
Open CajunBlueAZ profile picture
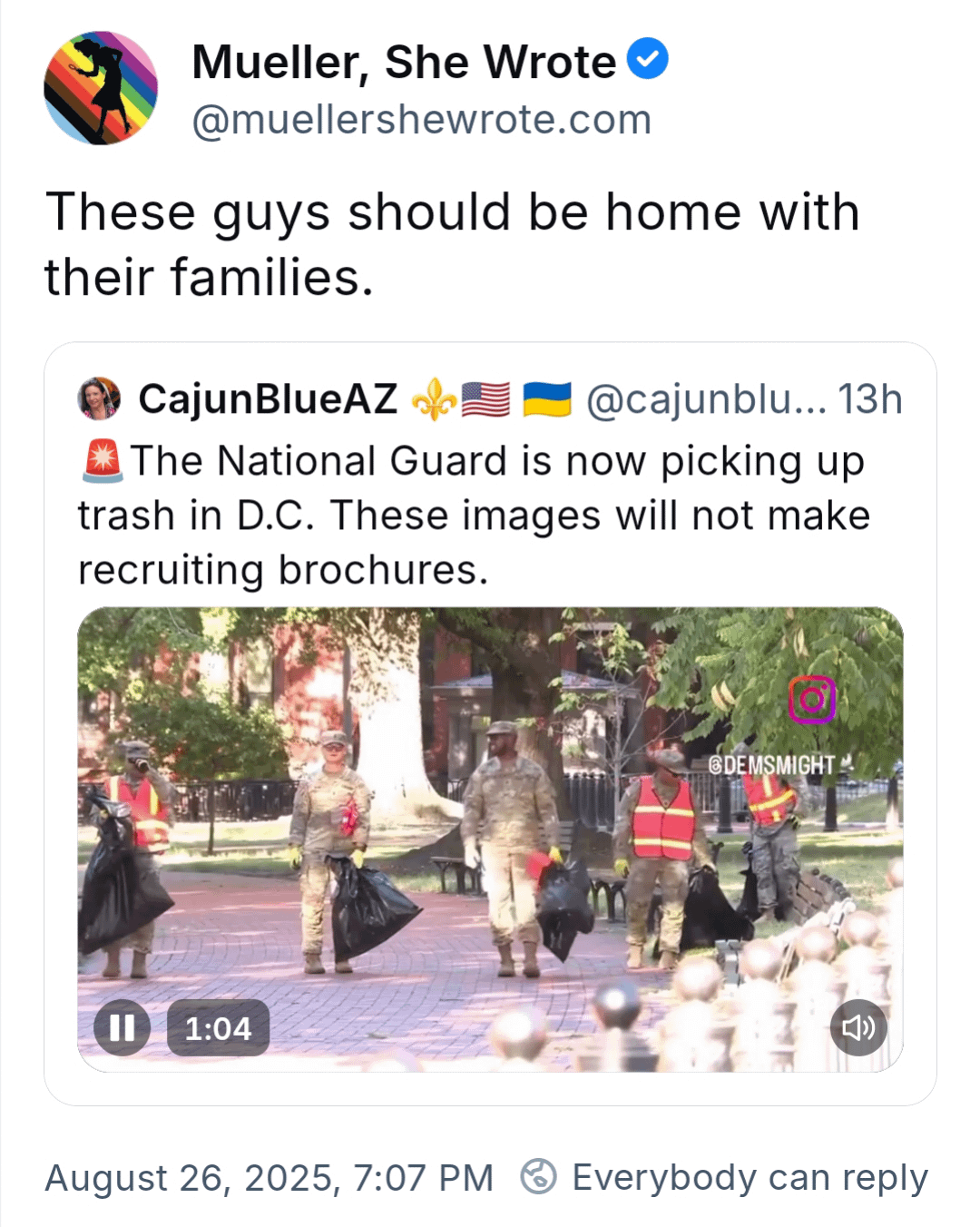click(100, 399)
